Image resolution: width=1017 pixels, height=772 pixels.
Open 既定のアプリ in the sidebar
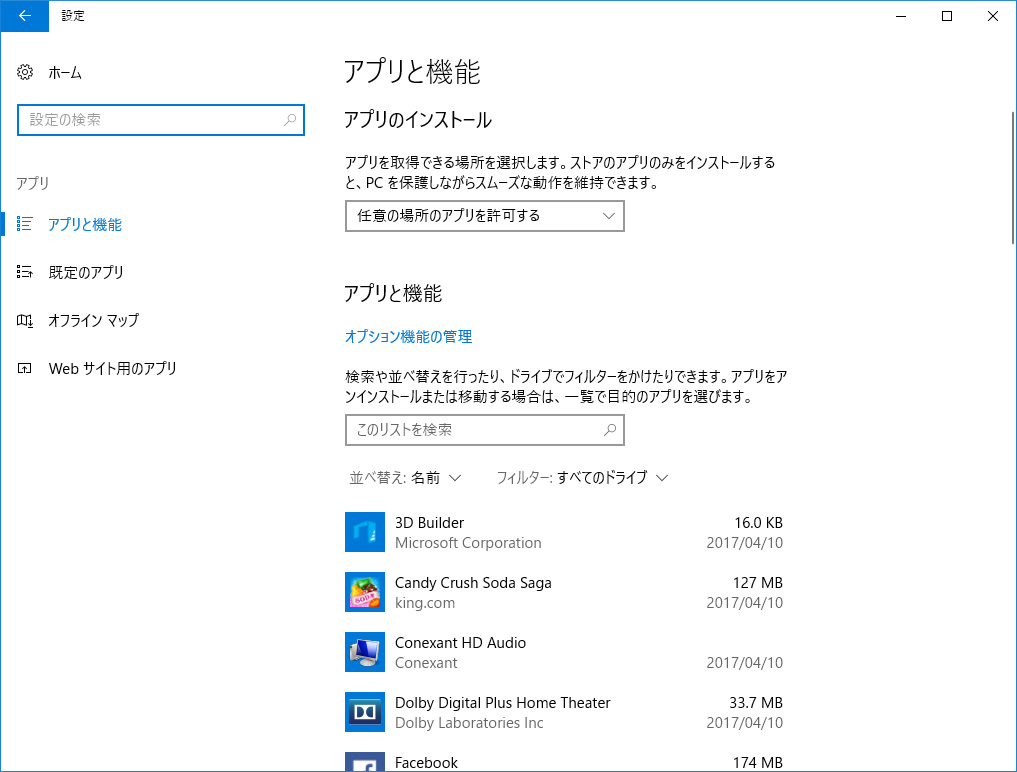(x=86, y=272)
